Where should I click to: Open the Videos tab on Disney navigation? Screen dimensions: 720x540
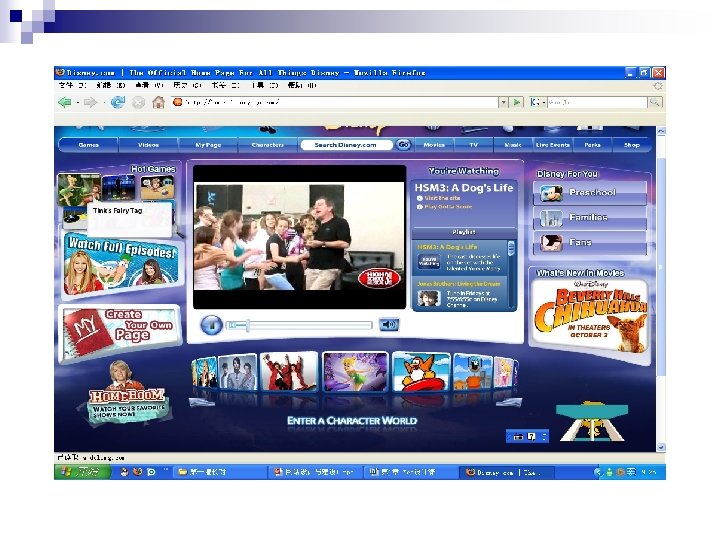tap(148, 145)
